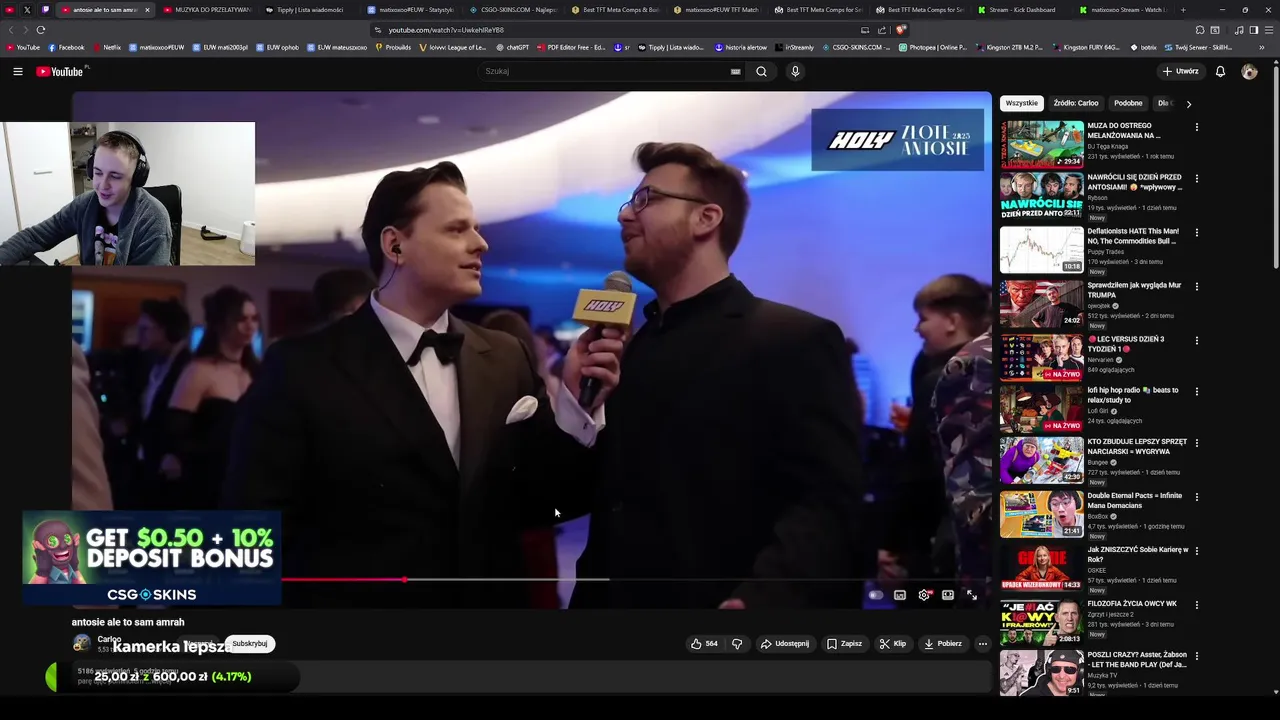Open options for Deflationists HATE This Man video
The height and width of the screenshot is (720, 1280).
pos(1196,233)
